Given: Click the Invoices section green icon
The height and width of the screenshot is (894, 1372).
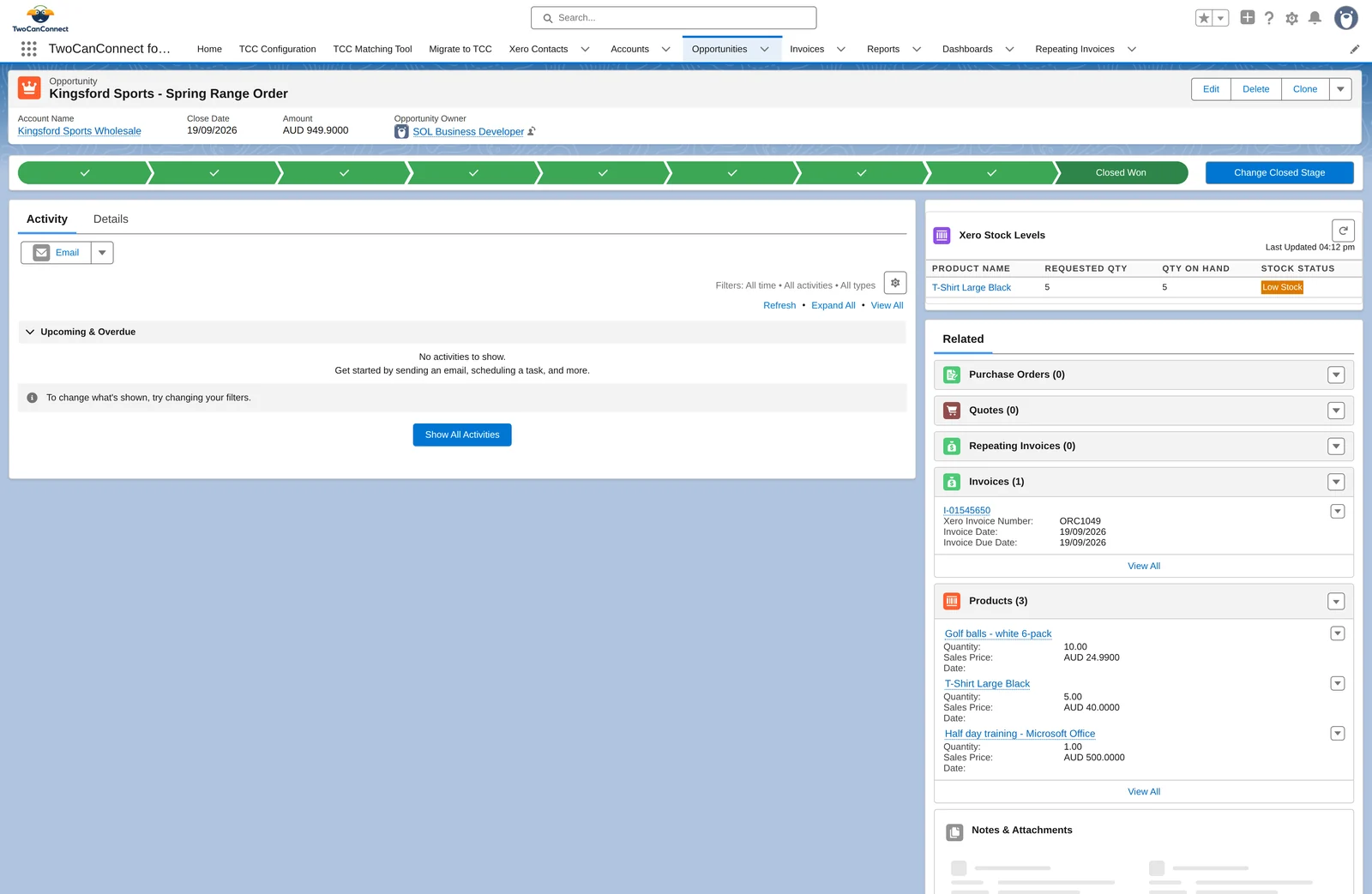Looking at the screenshot, I should click(952, 482).
